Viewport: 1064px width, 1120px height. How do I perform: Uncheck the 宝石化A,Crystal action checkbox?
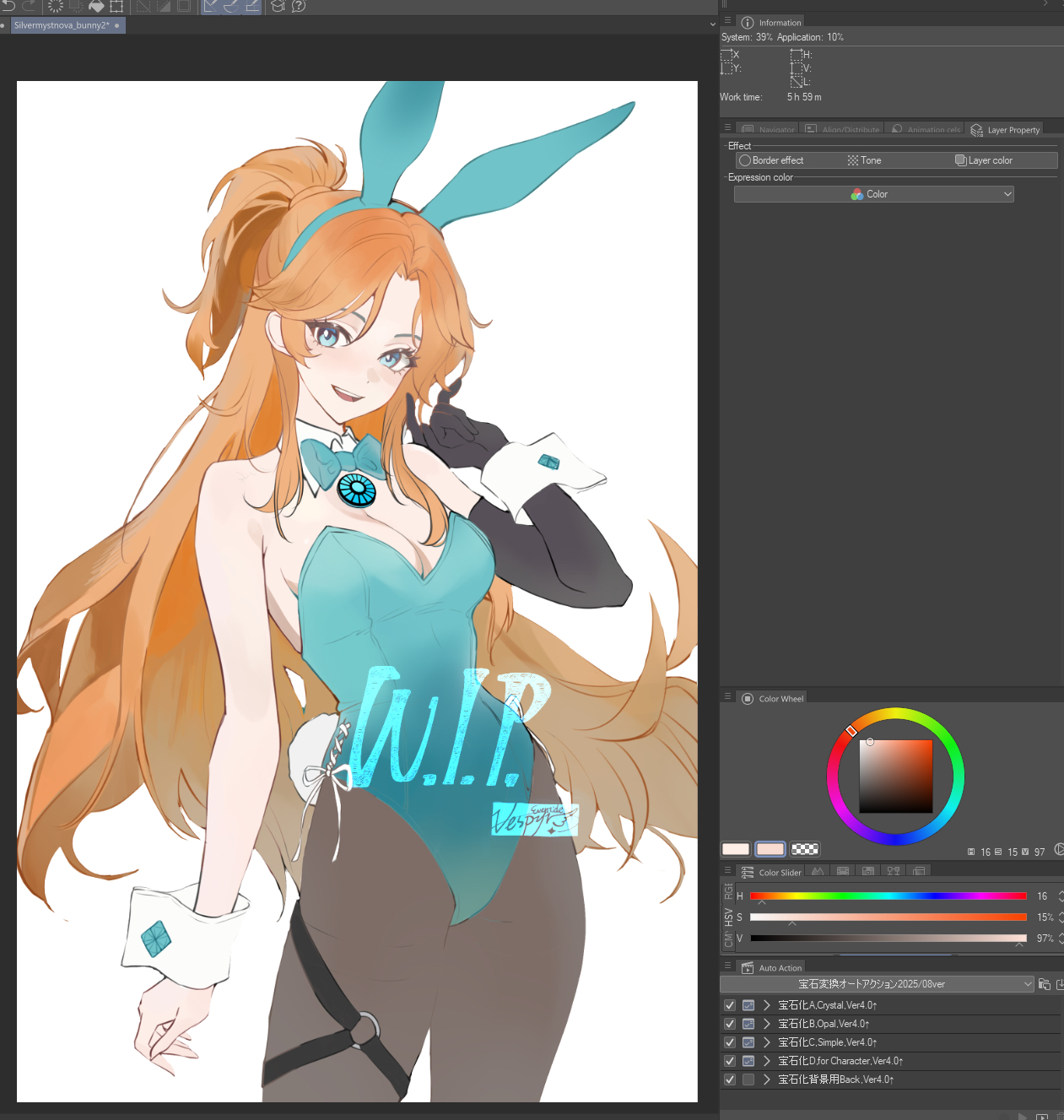tap(730, 1005)
